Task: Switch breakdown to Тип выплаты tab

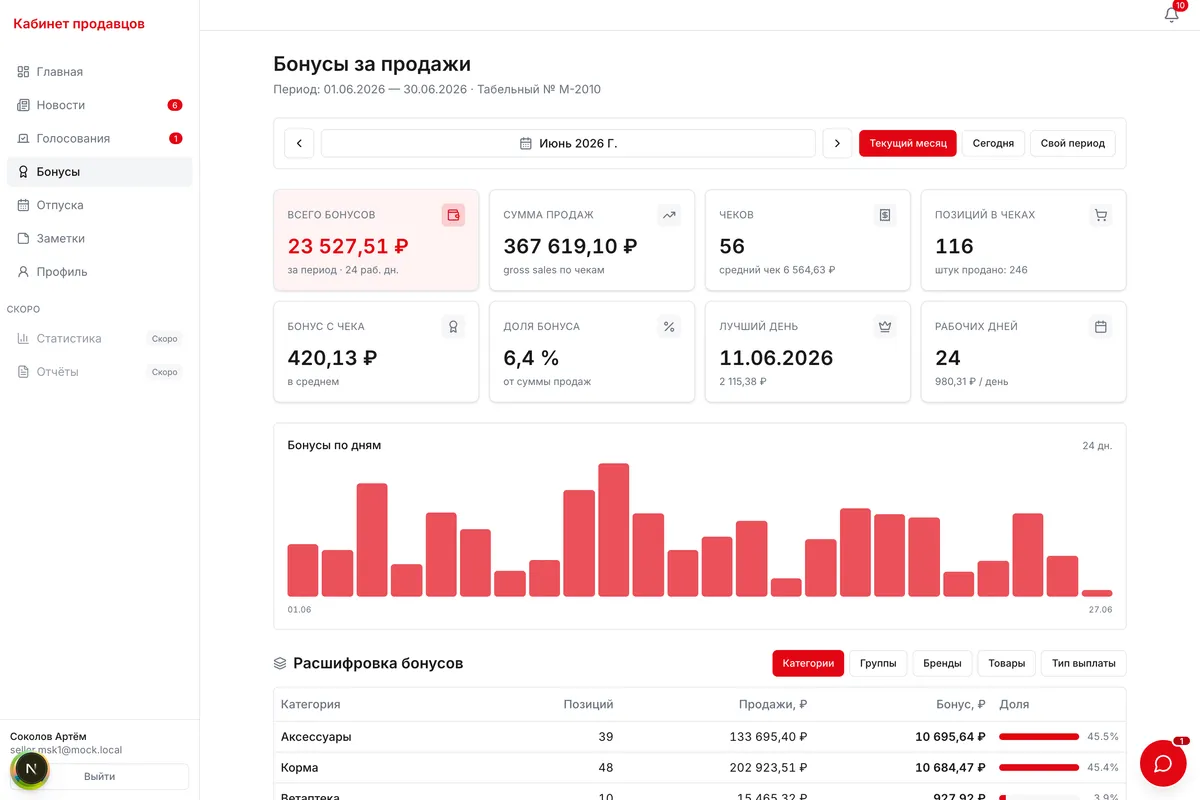Action: pos(1083,663)
